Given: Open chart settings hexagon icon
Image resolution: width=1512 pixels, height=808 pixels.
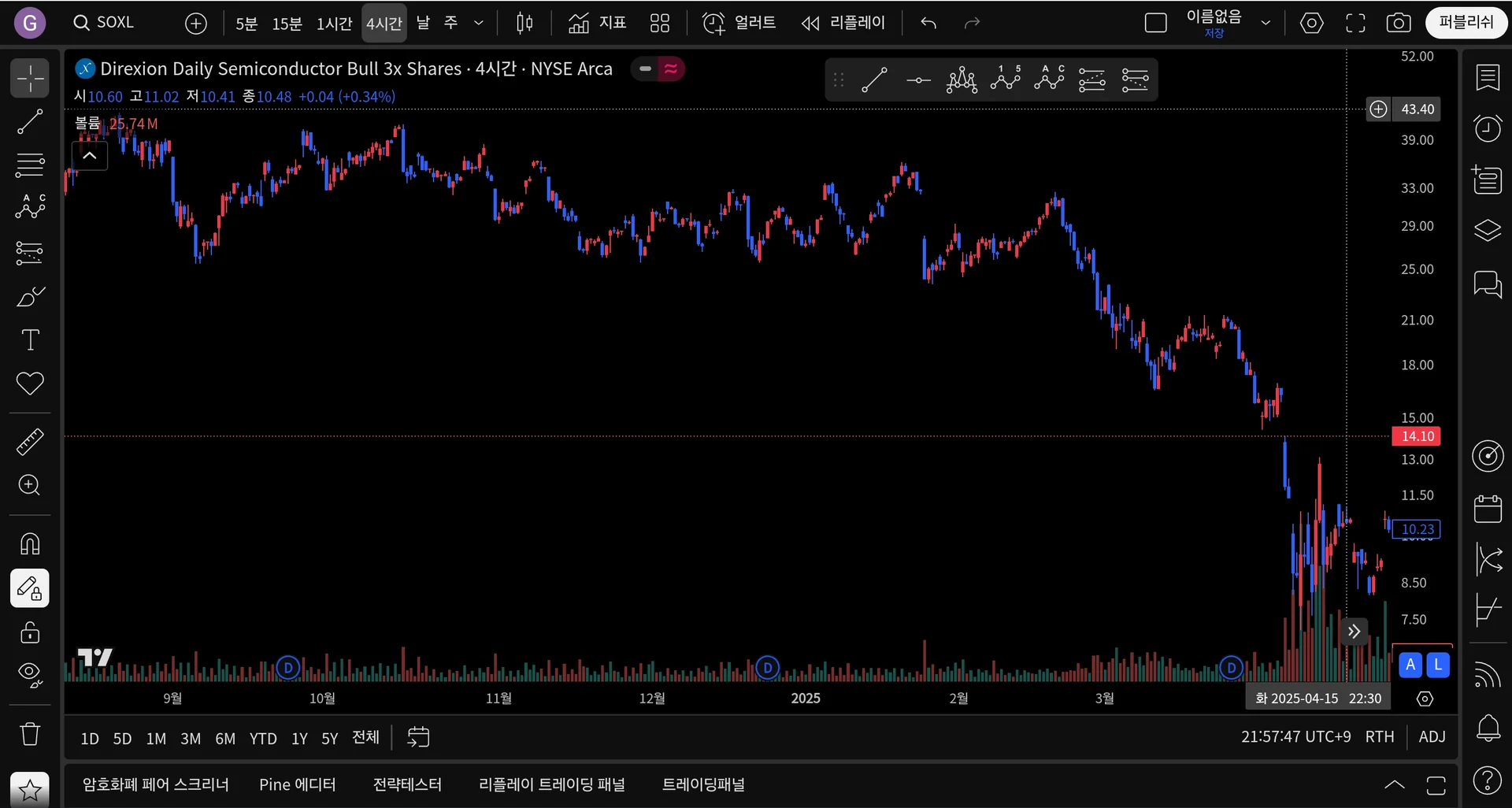Looking at the screenshot, I should coord(1311,24).
